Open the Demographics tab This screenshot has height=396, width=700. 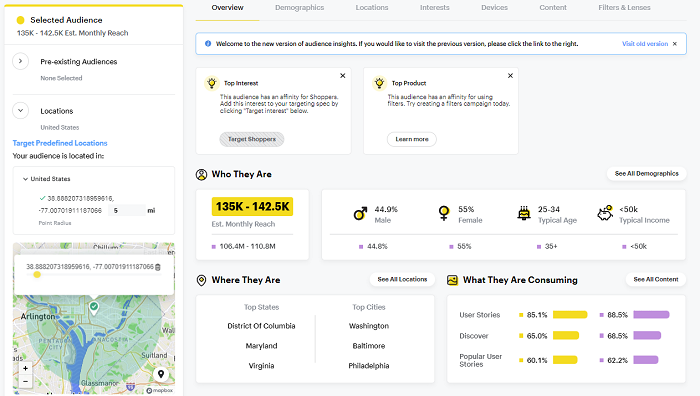[x=300, y=8]
